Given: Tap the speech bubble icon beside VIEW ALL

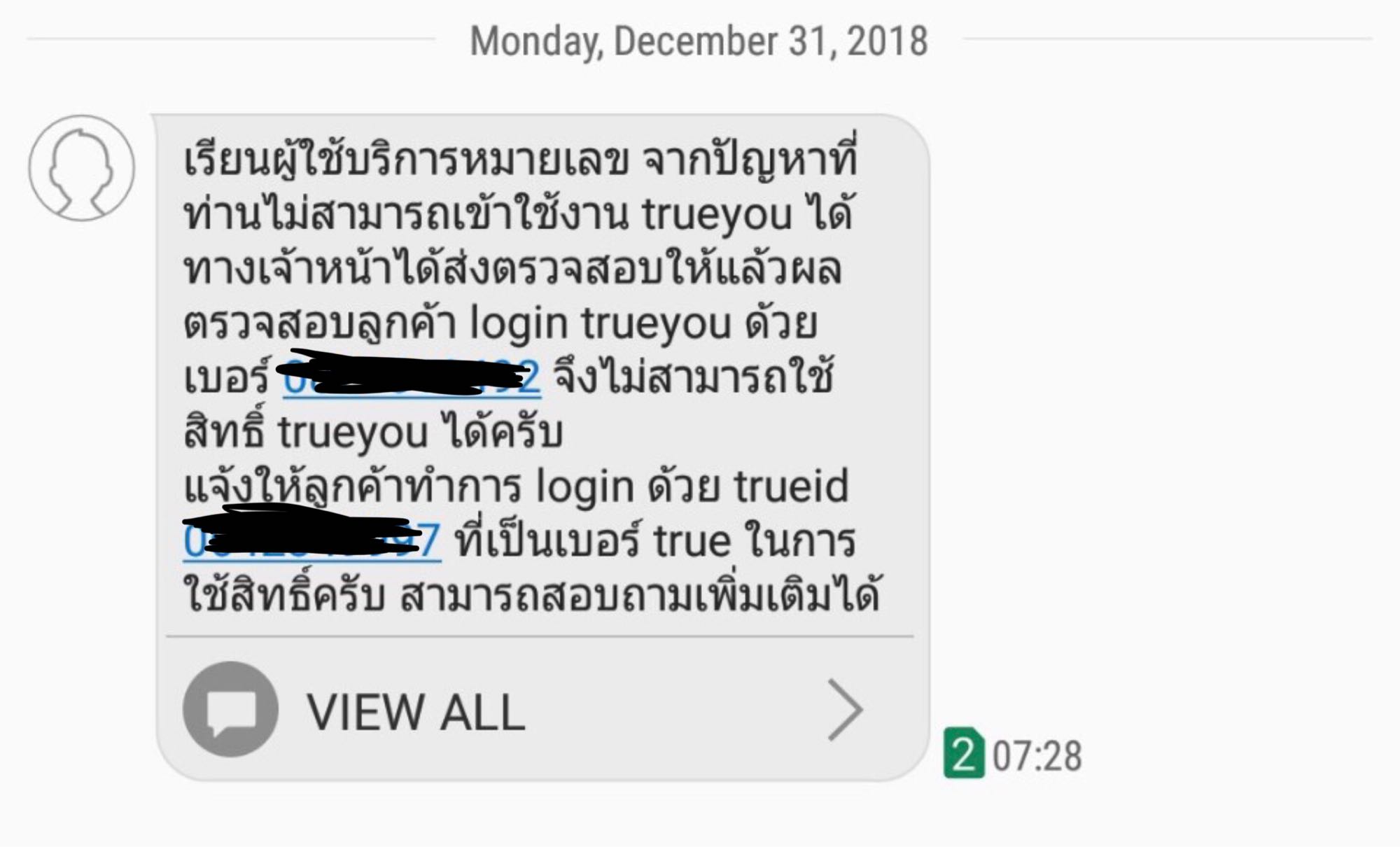Looking at the screenshot, I should tap(231, 709).
